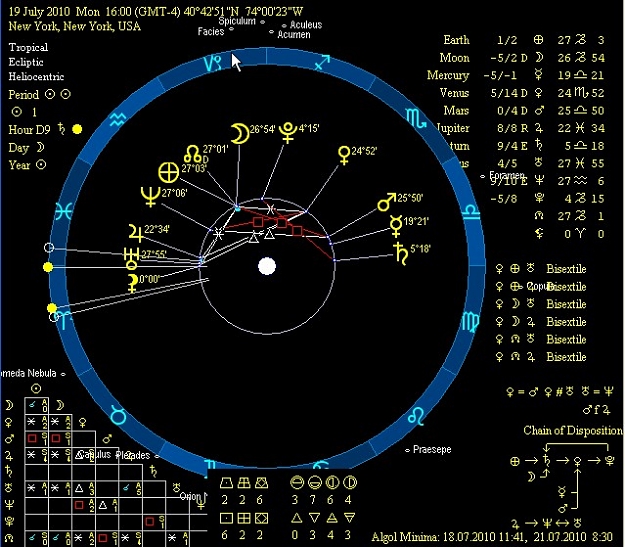Select the Uranus glyph at 27°55' in chart
This screenshot has height=547, width=625.
pos(132,258)
